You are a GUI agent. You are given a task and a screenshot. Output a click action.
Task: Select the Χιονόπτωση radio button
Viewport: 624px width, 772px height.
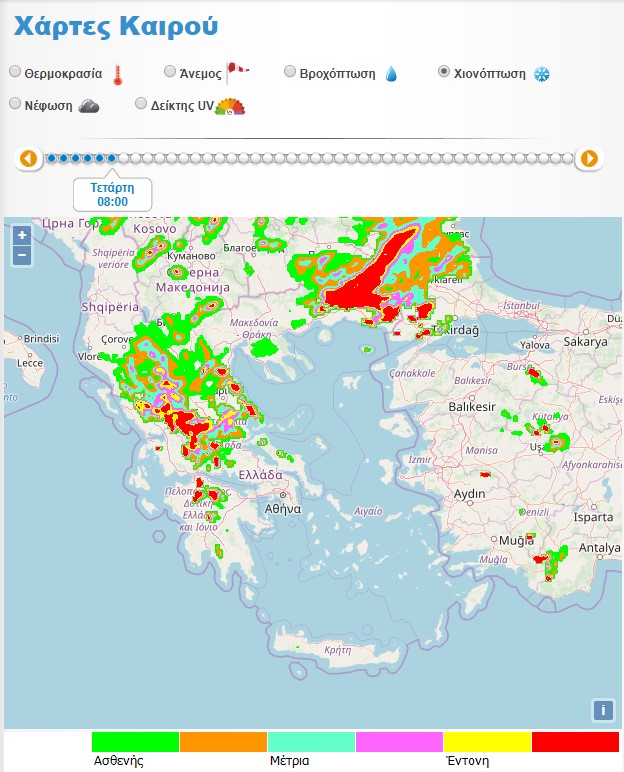coord(444,71)
